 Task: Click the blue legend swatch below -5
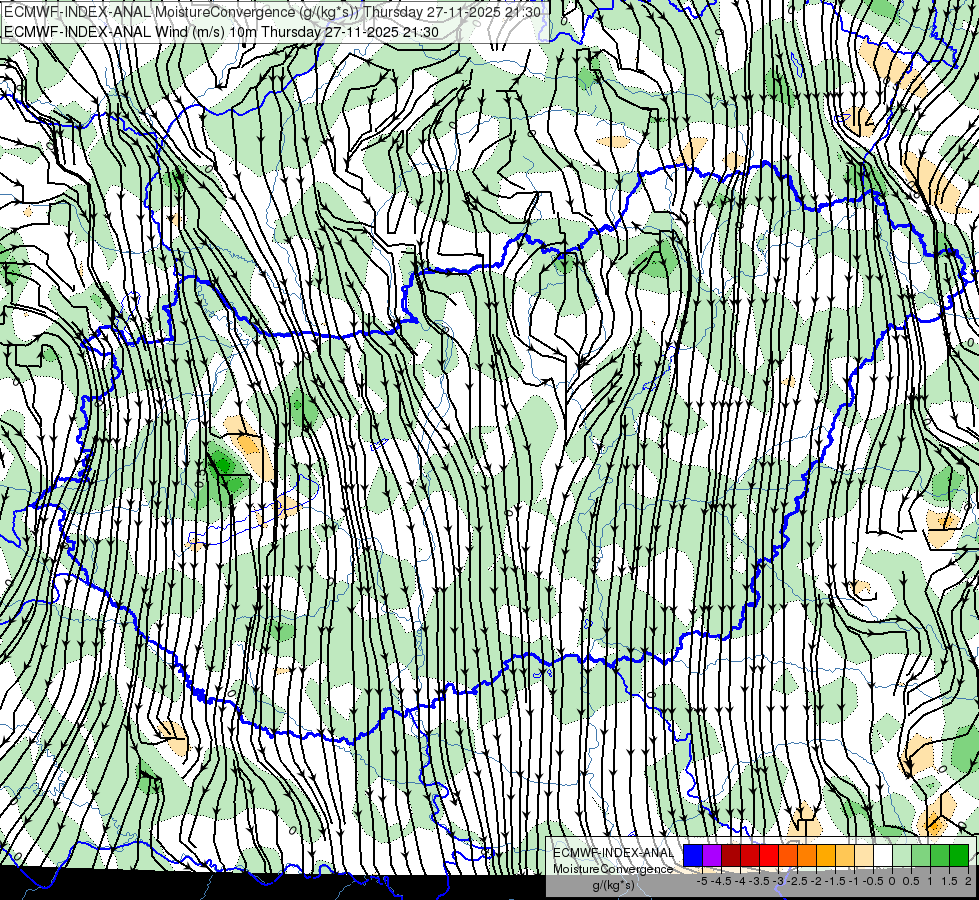(x=693, y=855)
